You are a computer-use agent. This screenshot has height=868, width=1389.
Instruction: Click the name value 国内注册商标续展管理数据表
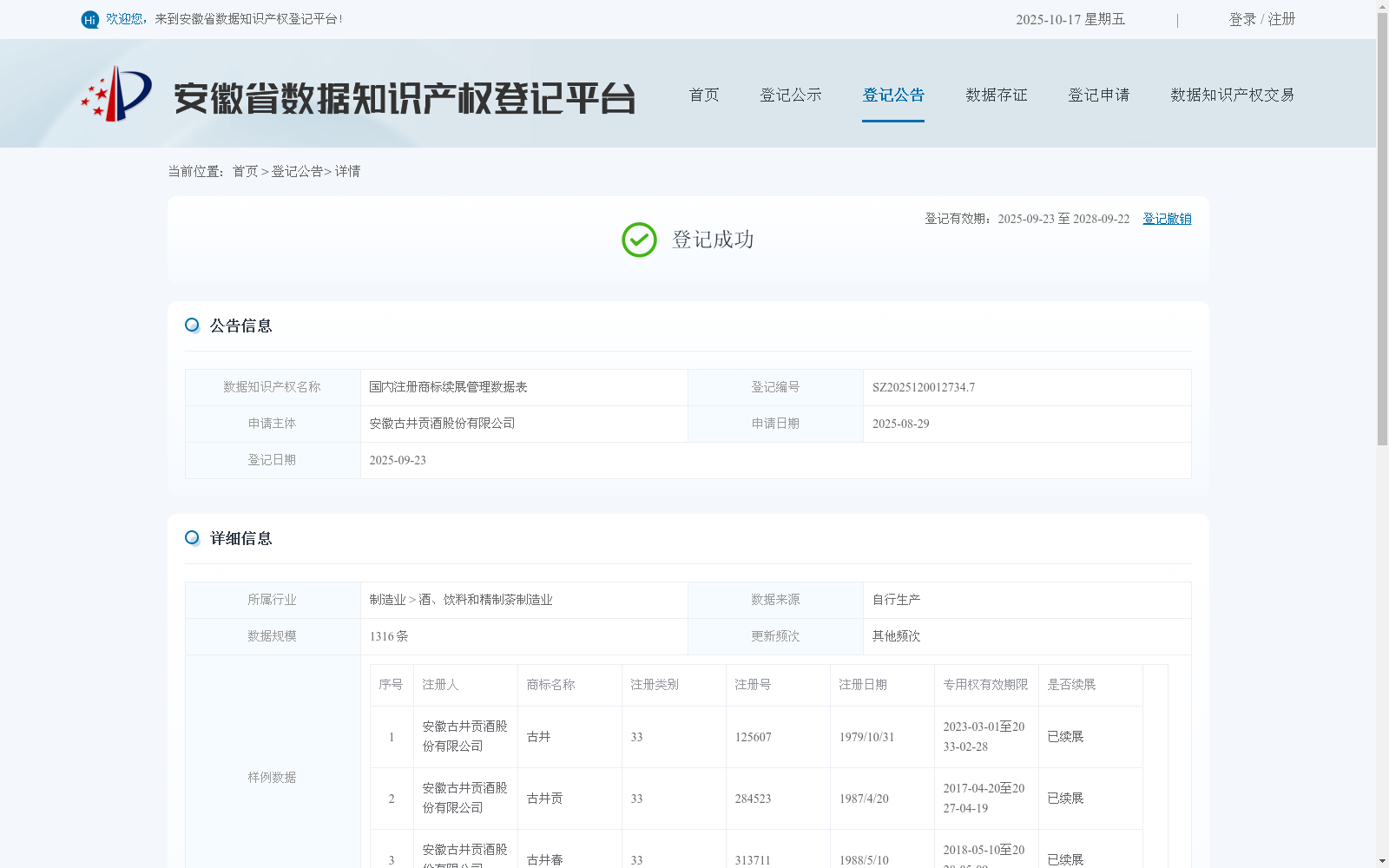pyautogui.click(x=448, y=387)
